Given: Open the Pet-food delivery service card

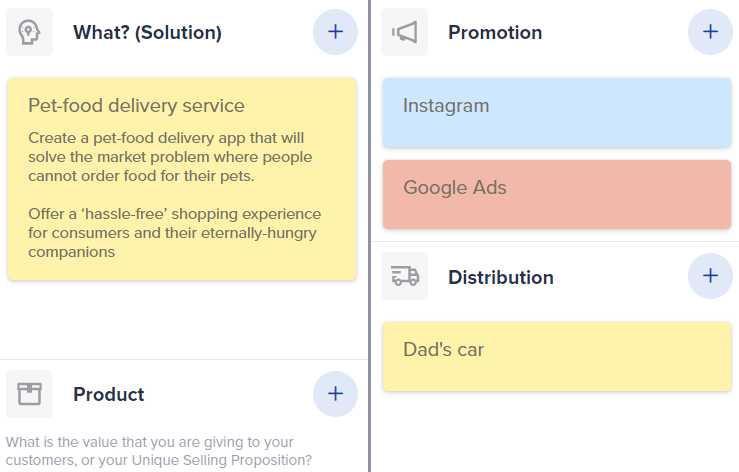Looking at the screenshot, I should pyautogui.click(x=182, y=179).
